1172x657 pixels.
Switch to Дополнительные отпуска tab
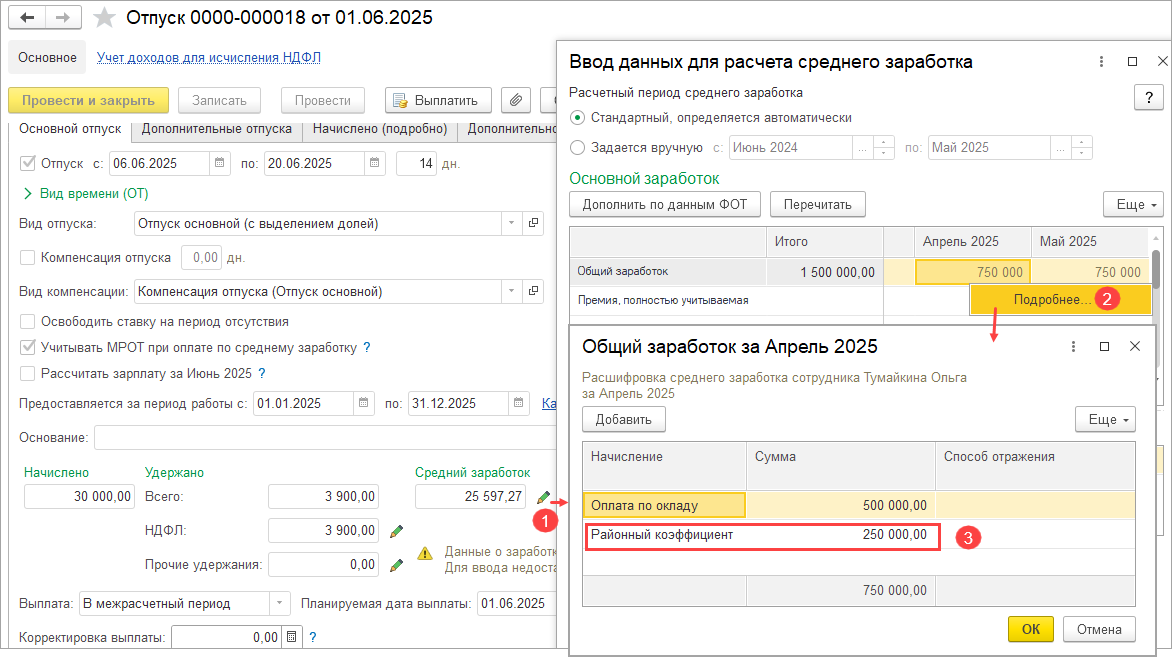tap(217, 129)
